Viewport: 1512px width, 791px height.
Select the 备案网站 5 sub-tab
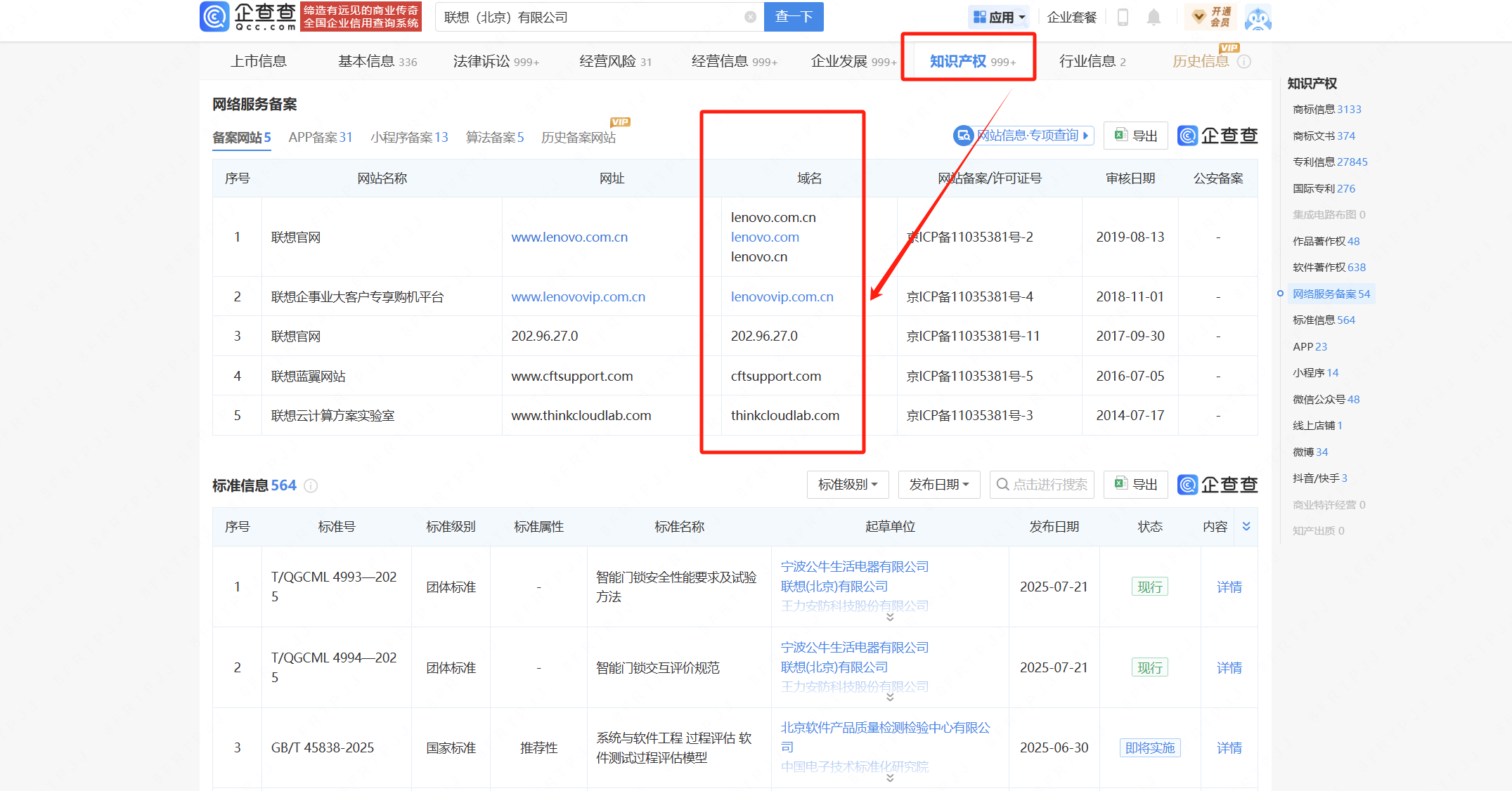242,137
